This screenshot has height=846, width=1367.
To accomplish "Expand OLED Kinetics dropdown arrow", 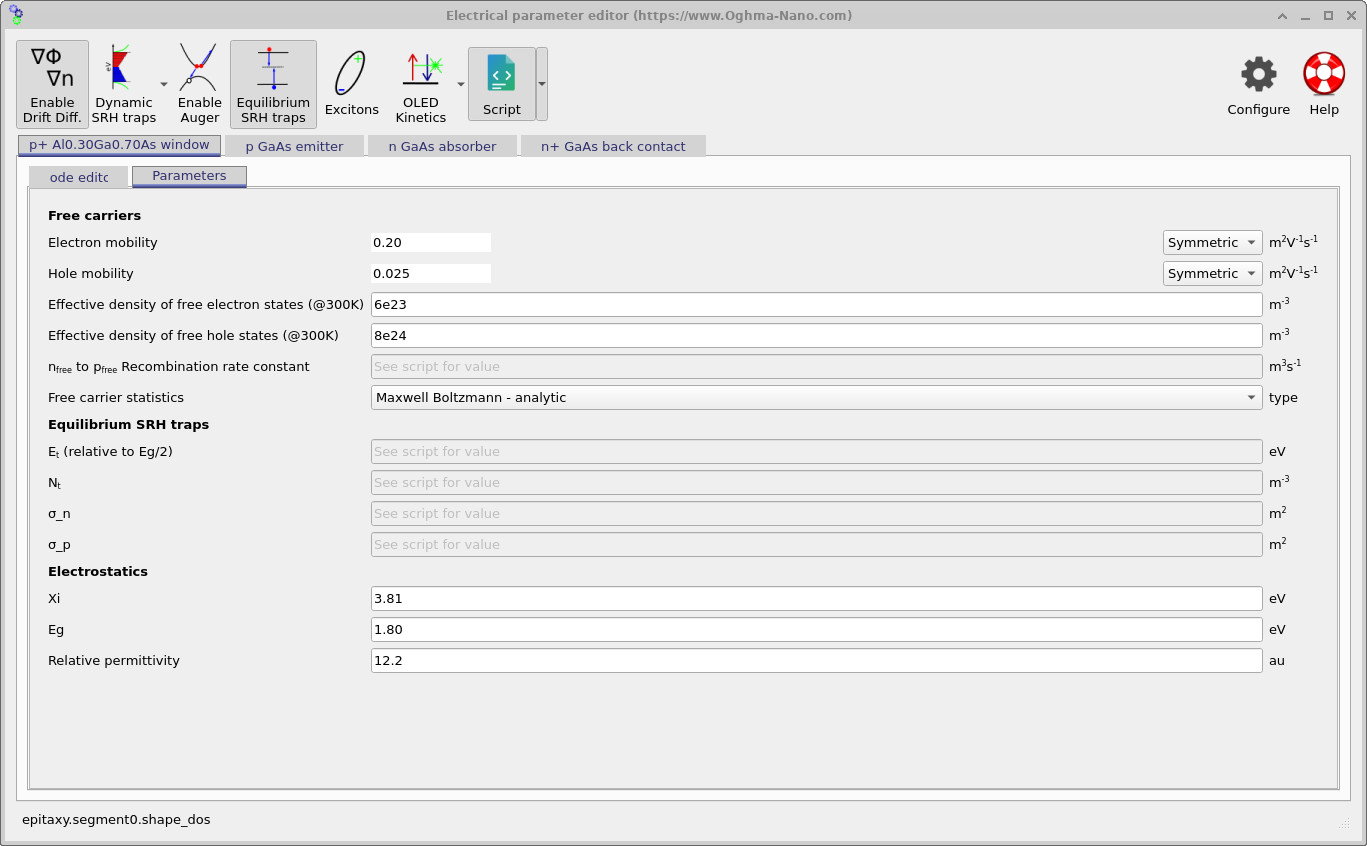I will point(461,85).
